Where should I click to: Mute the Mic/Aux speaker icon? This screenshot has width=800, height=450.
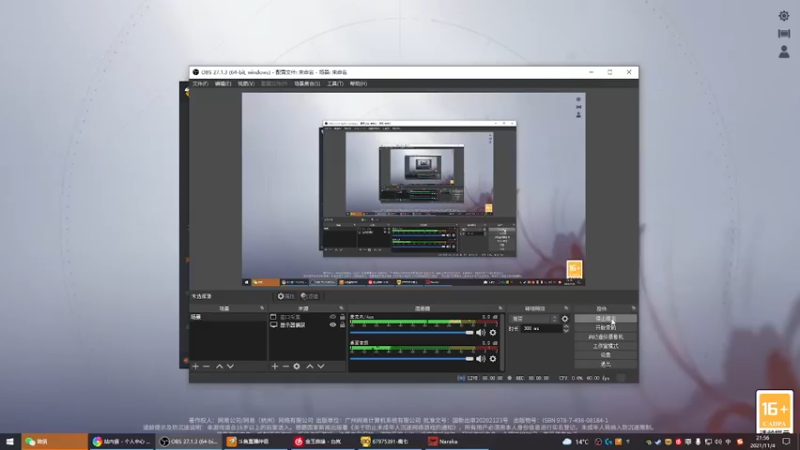click(x=481, y=333)
